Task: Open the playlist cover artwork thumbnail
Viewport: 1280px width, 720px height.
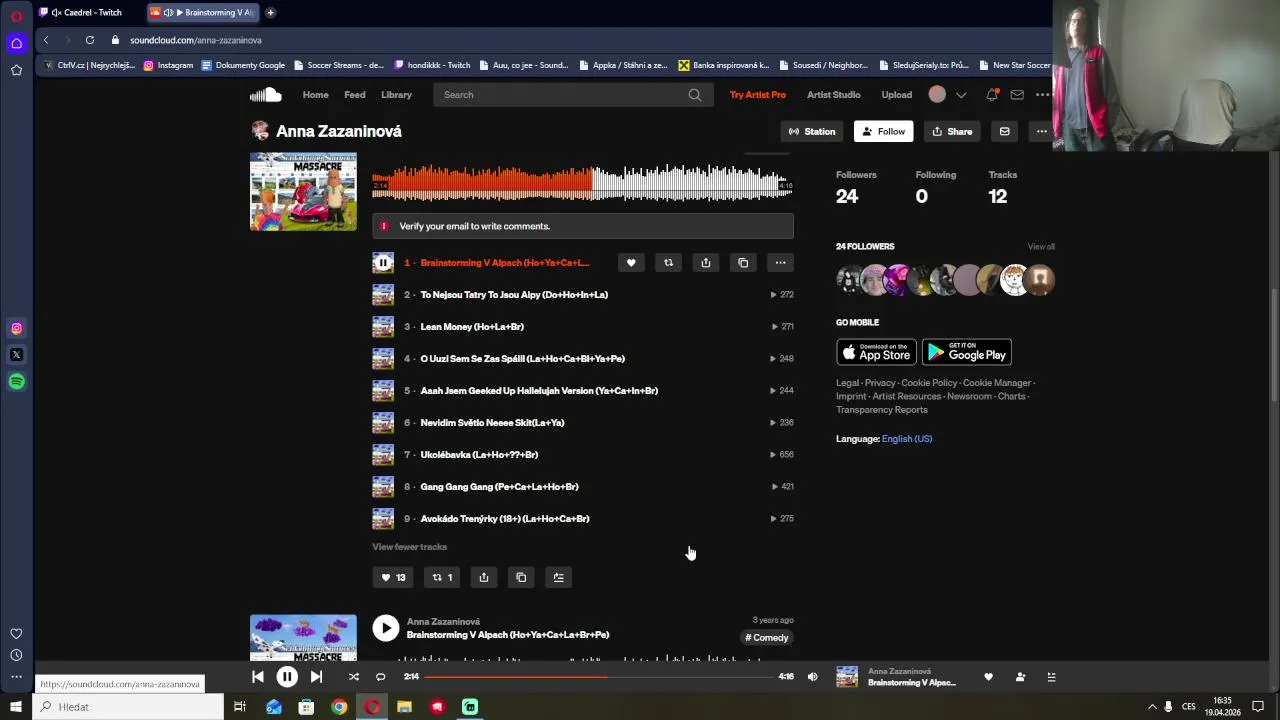Action: (303, 191)
